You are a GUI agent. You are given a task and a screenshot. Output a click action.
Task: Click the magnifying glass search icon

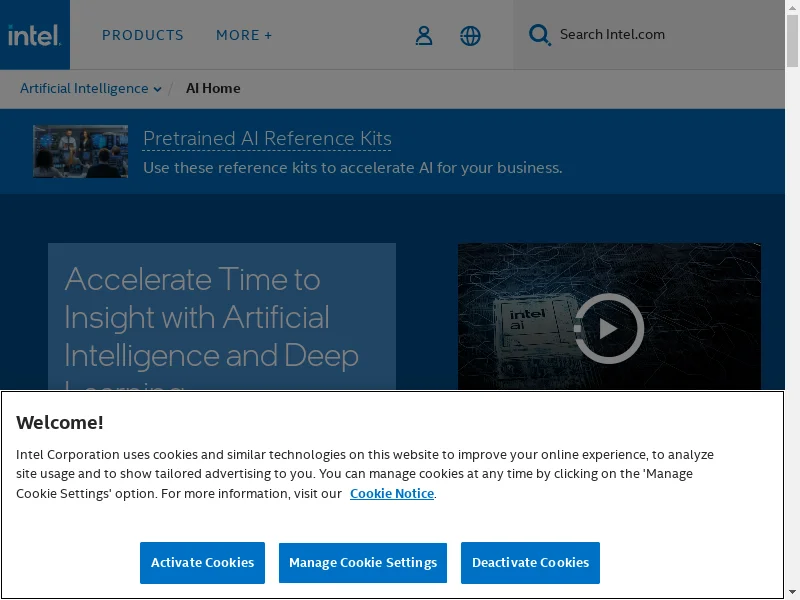[539, 35]
